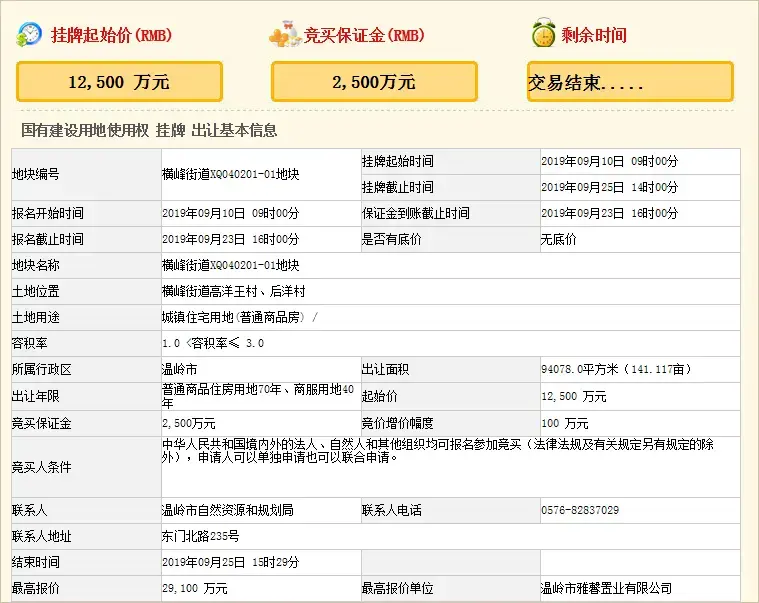Click the 无底价 reserve price value

(558, 239)
